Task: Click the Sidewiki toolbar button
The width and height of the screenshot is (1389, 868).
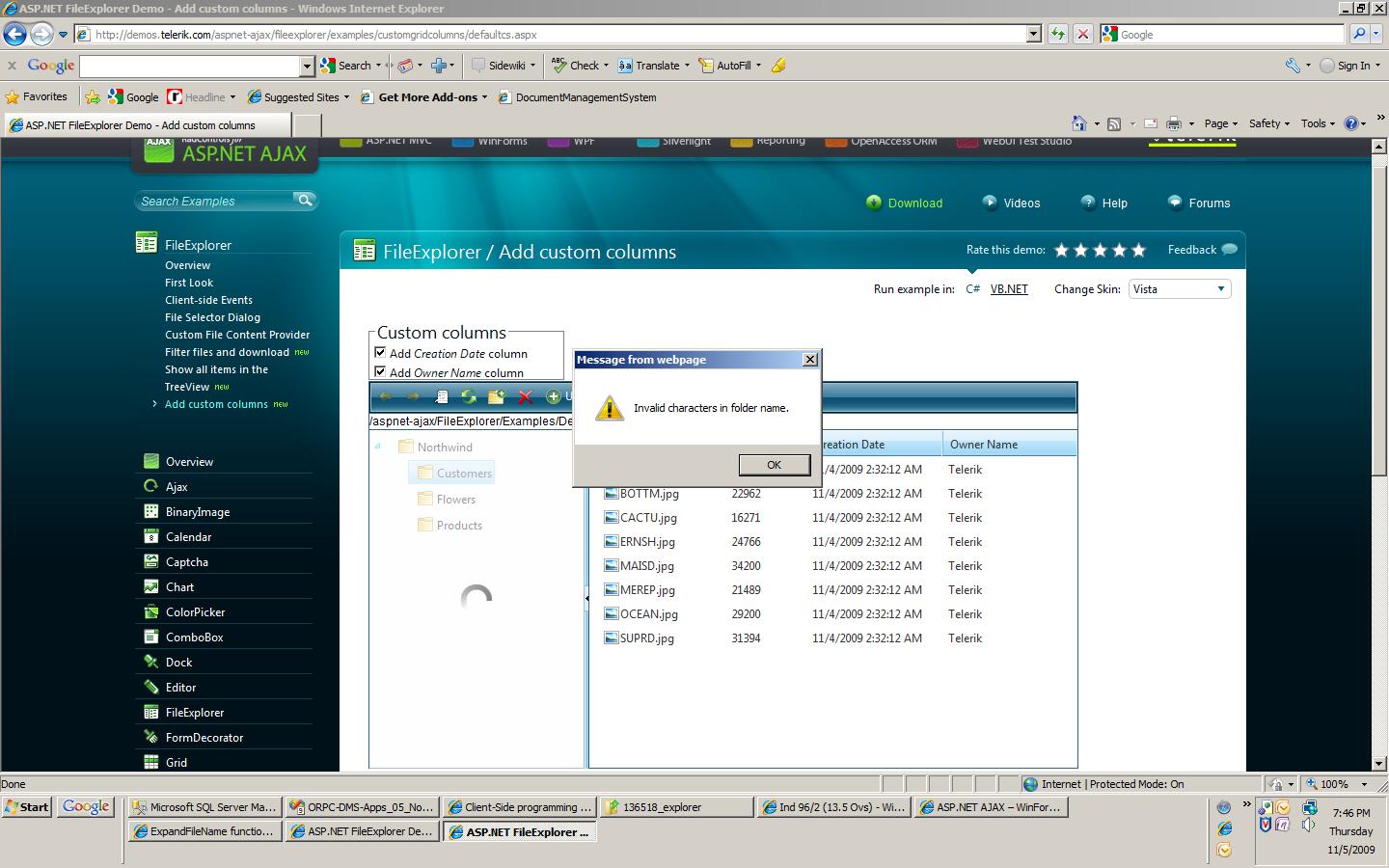Action: coord(503,66)
